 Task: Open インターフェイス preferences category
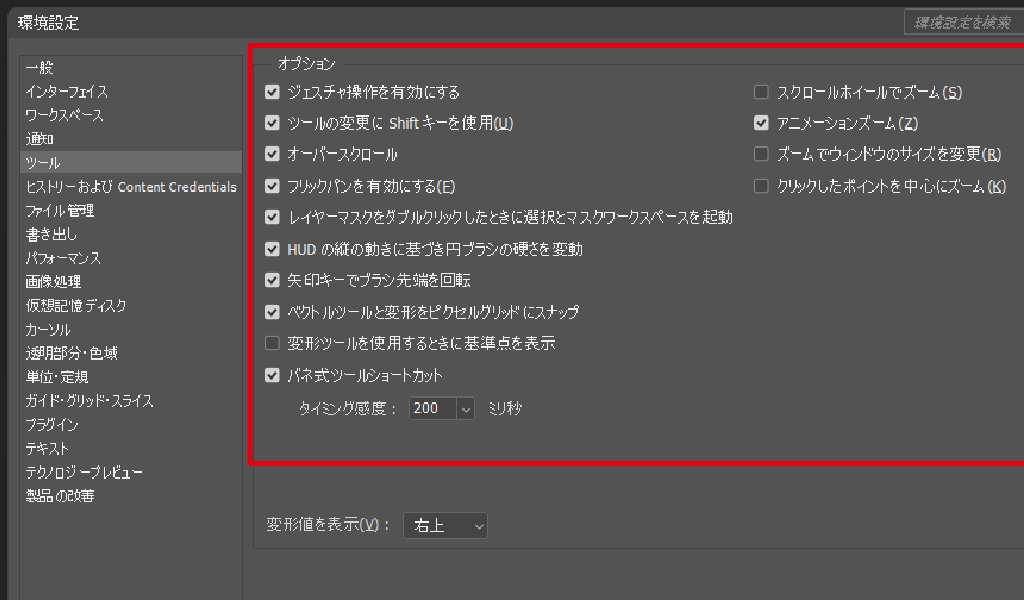tap(66, 92)
